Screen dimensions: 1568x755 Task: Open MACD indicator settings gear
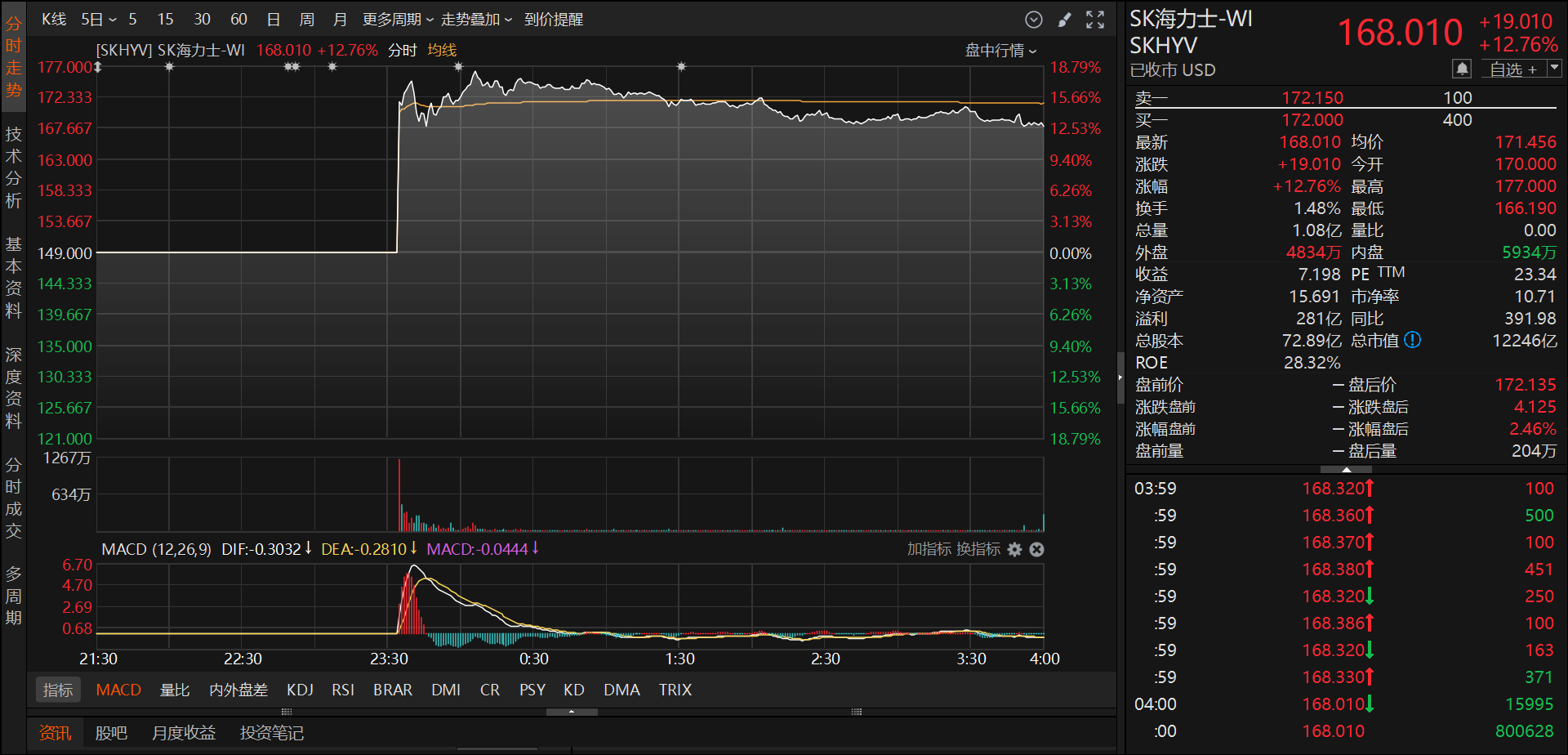[x=1014, y=549]
